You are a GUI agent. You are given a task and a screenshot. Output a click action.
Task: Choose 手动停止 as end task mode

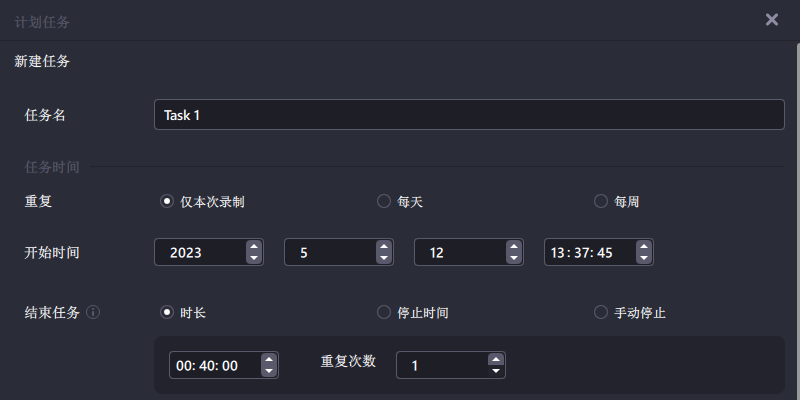(630, 312)
